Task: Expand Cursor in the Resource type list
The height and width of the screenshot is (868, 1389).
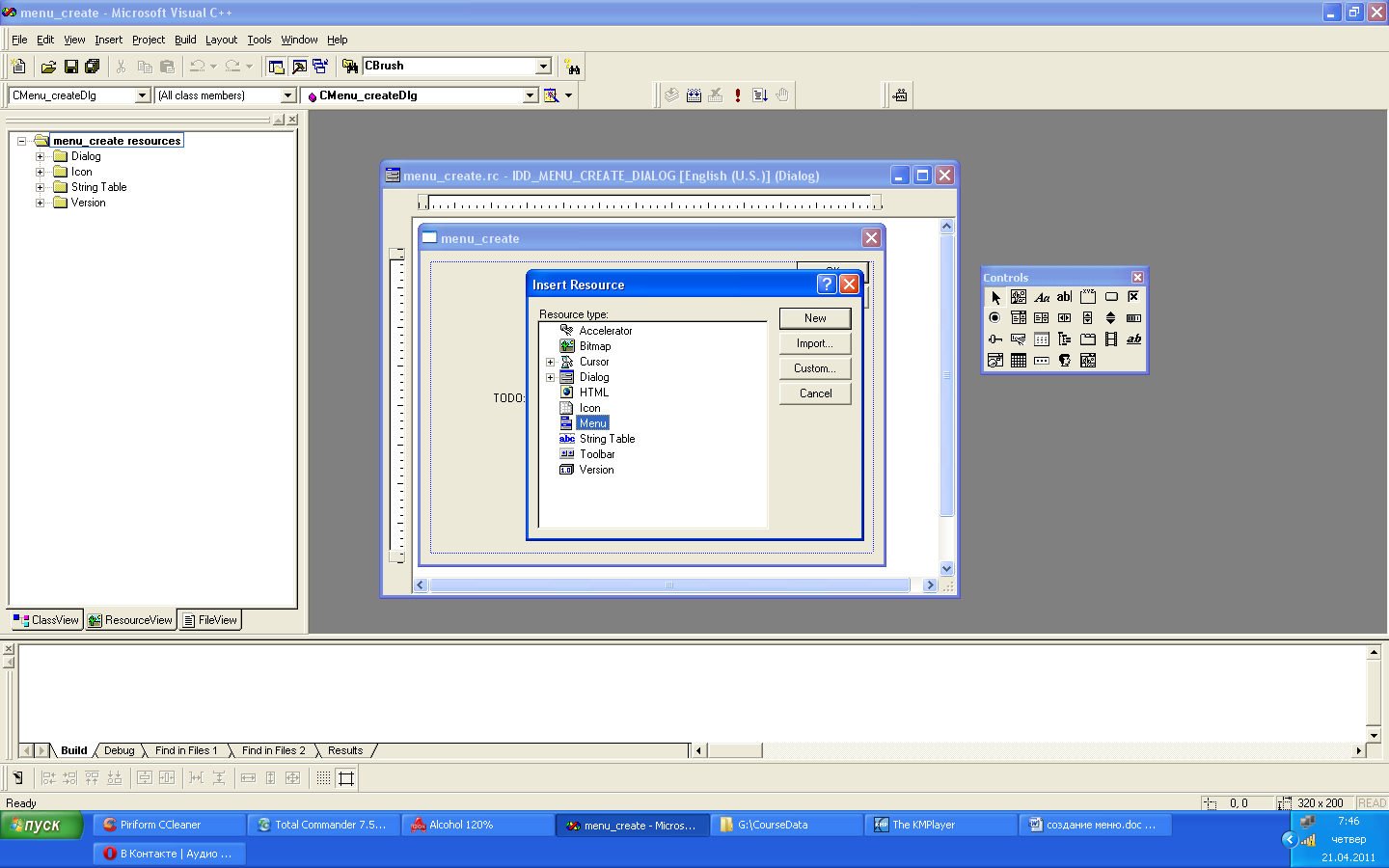Action: [551, 363]
